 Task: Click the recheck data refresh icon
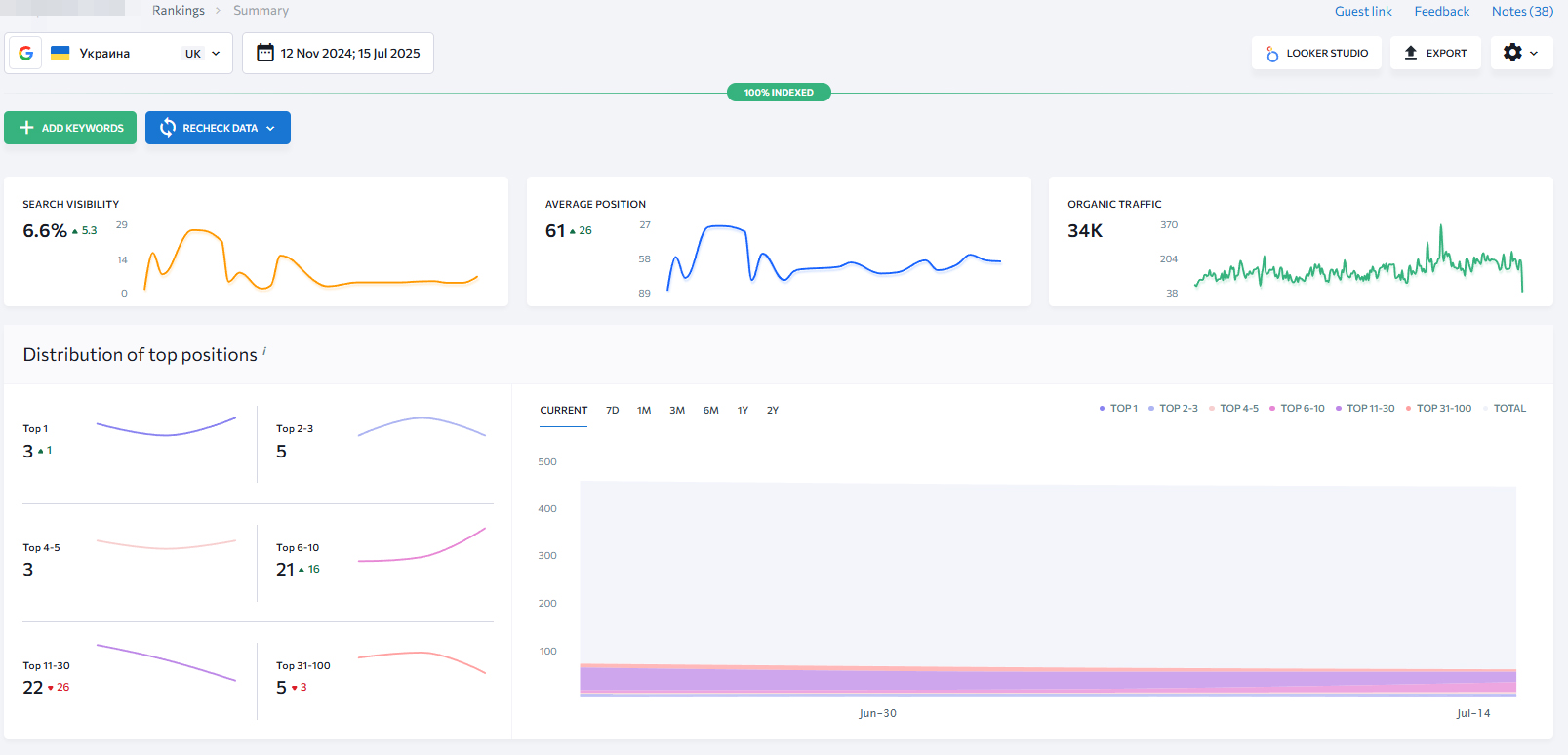click(x=168, y=128)
